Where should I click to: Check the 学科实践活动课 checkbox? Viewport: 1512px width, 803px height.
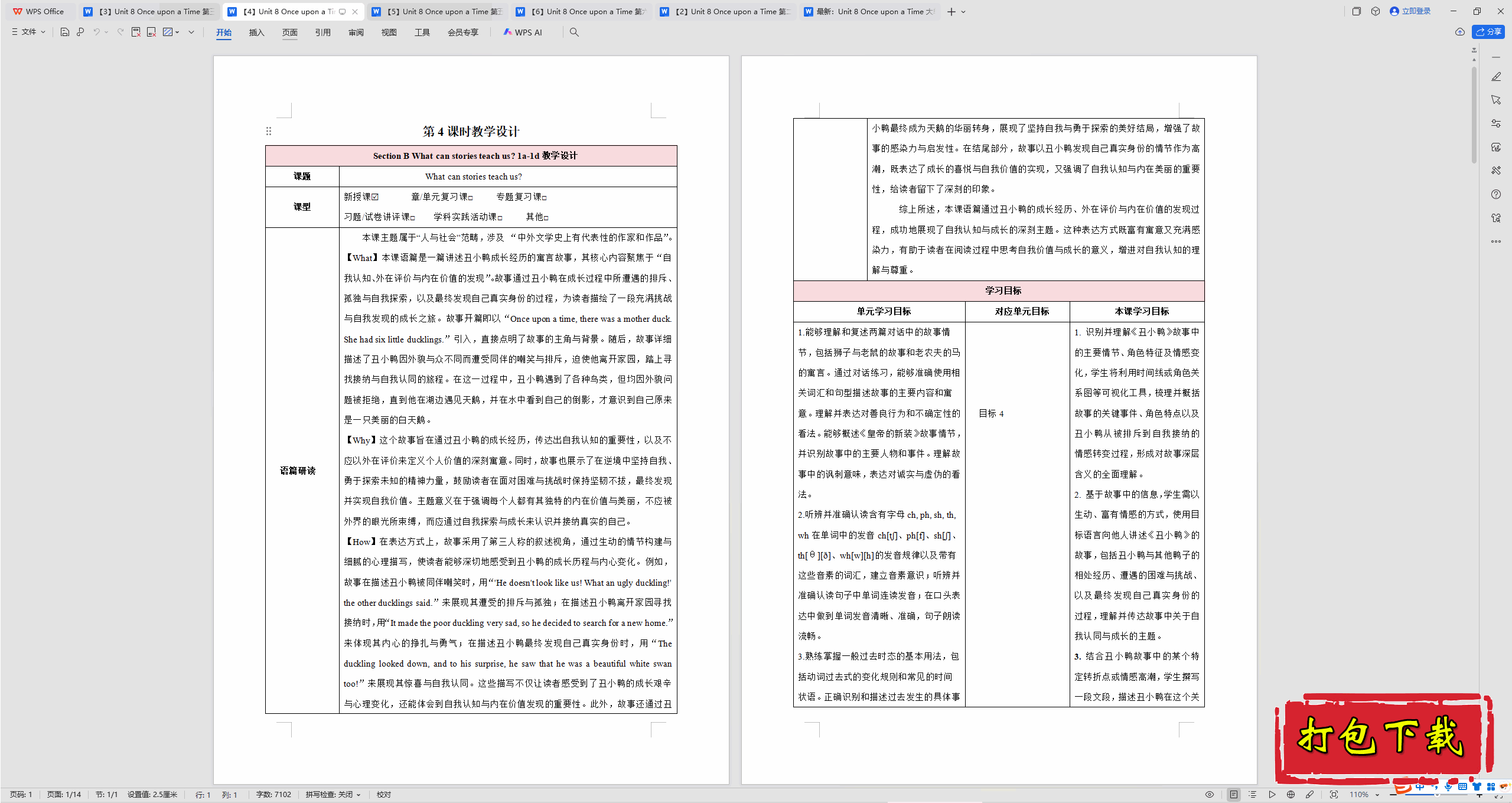click(x=500, y=218)
